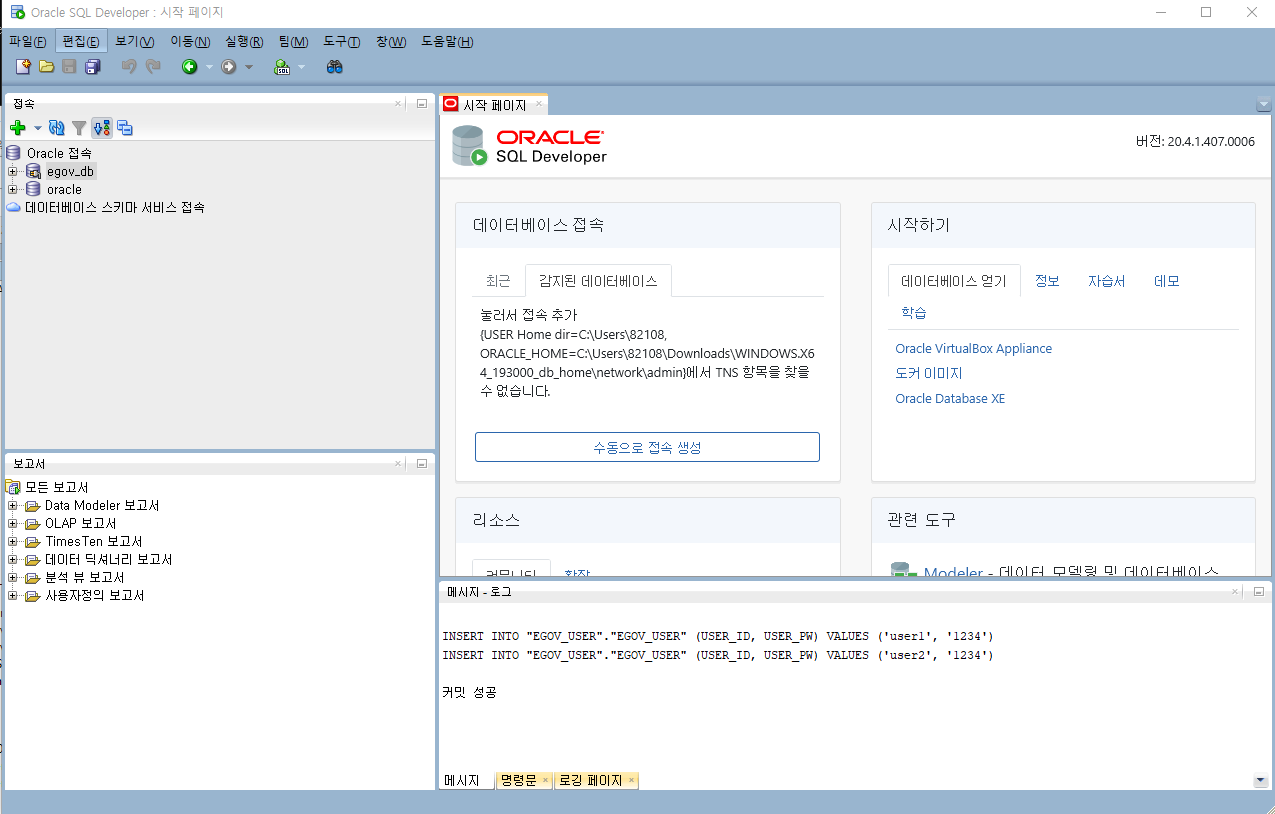Open the 보기 menu
Viewport: 1275px width, 814px height.
pos(135,41)
